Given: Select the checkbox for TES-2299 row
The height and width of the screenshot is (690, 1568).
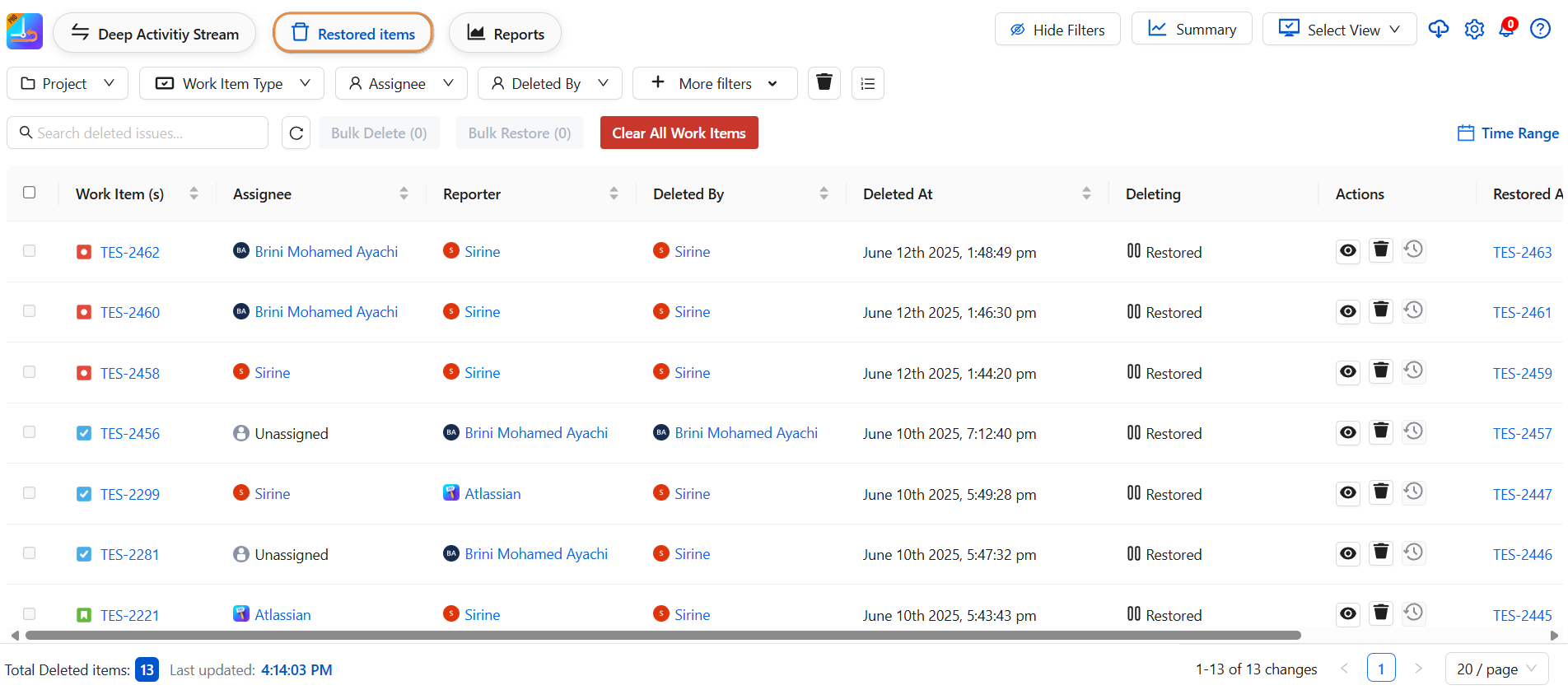Looking at the screenshot, I should 30,493.
